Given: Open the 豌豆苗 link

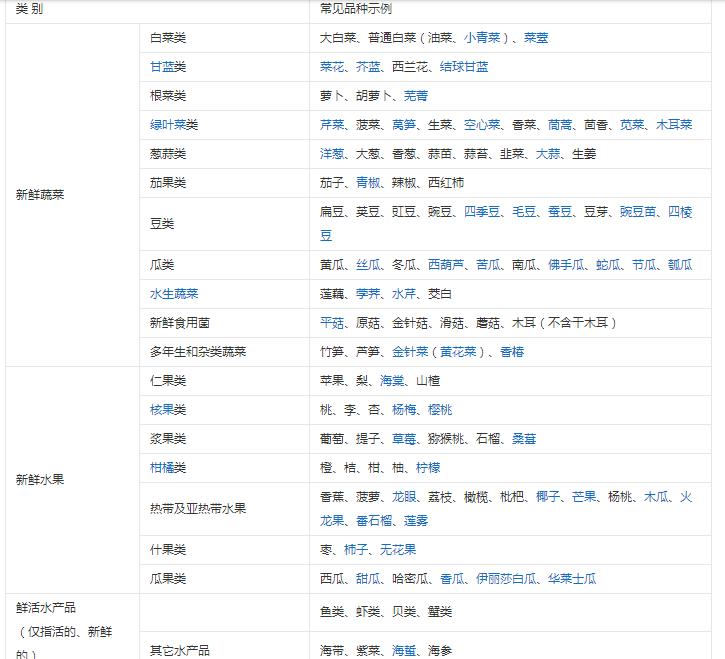Looking at the screenshot, I should [638, 212].
